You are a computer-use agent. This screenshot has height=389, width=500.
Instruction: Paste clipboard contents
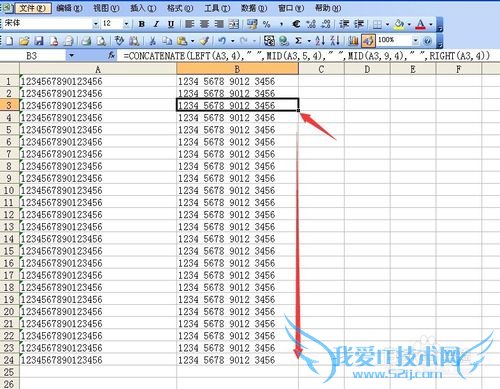(x=182, y=41)
